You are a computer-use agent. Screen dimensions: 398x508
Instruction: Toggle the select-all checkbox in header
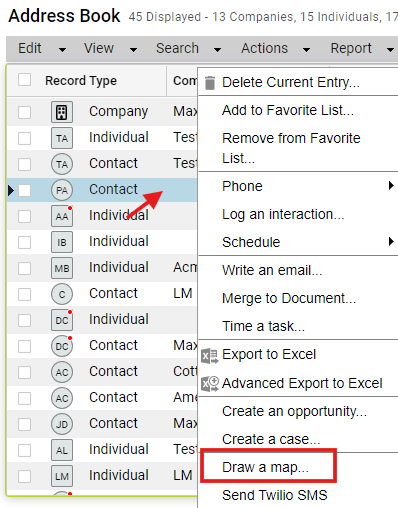25,80
